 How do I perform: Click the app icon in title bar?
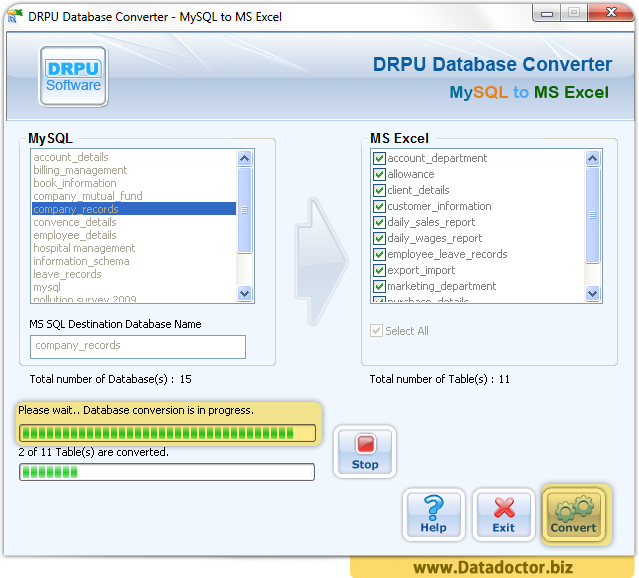coord(15,16)
